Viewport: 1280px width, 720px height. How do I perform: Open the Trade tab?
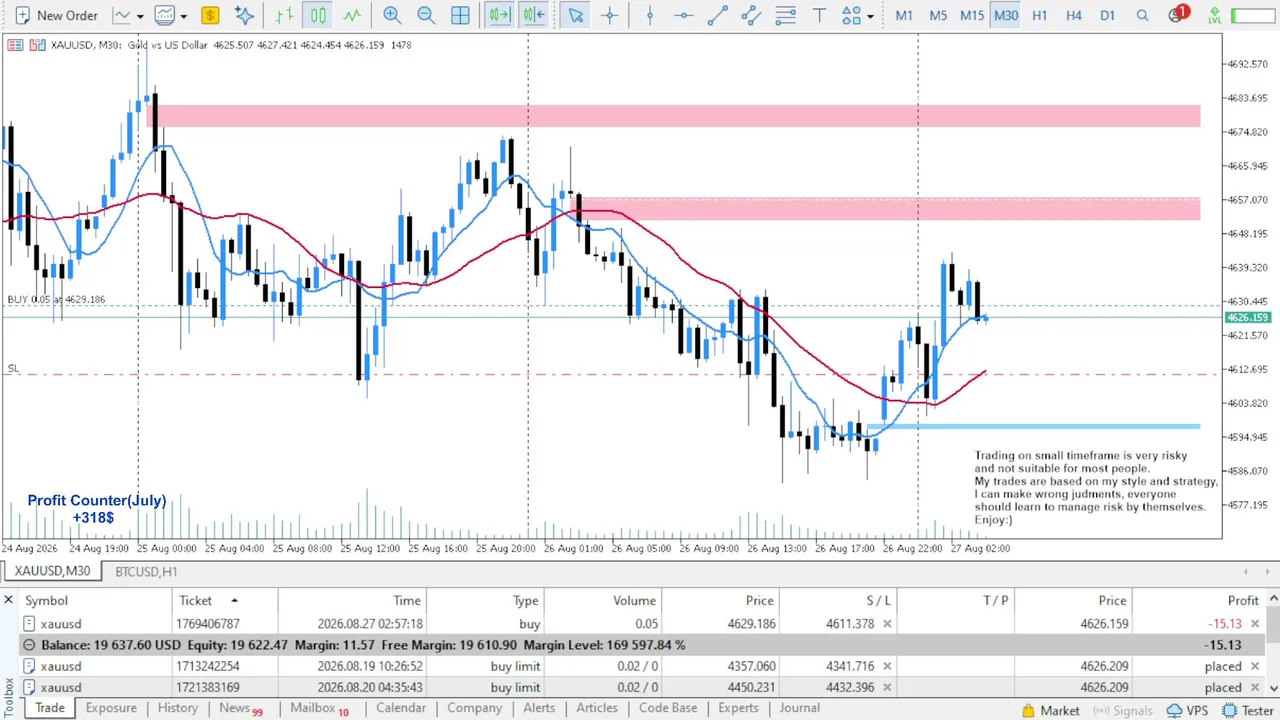50,708
